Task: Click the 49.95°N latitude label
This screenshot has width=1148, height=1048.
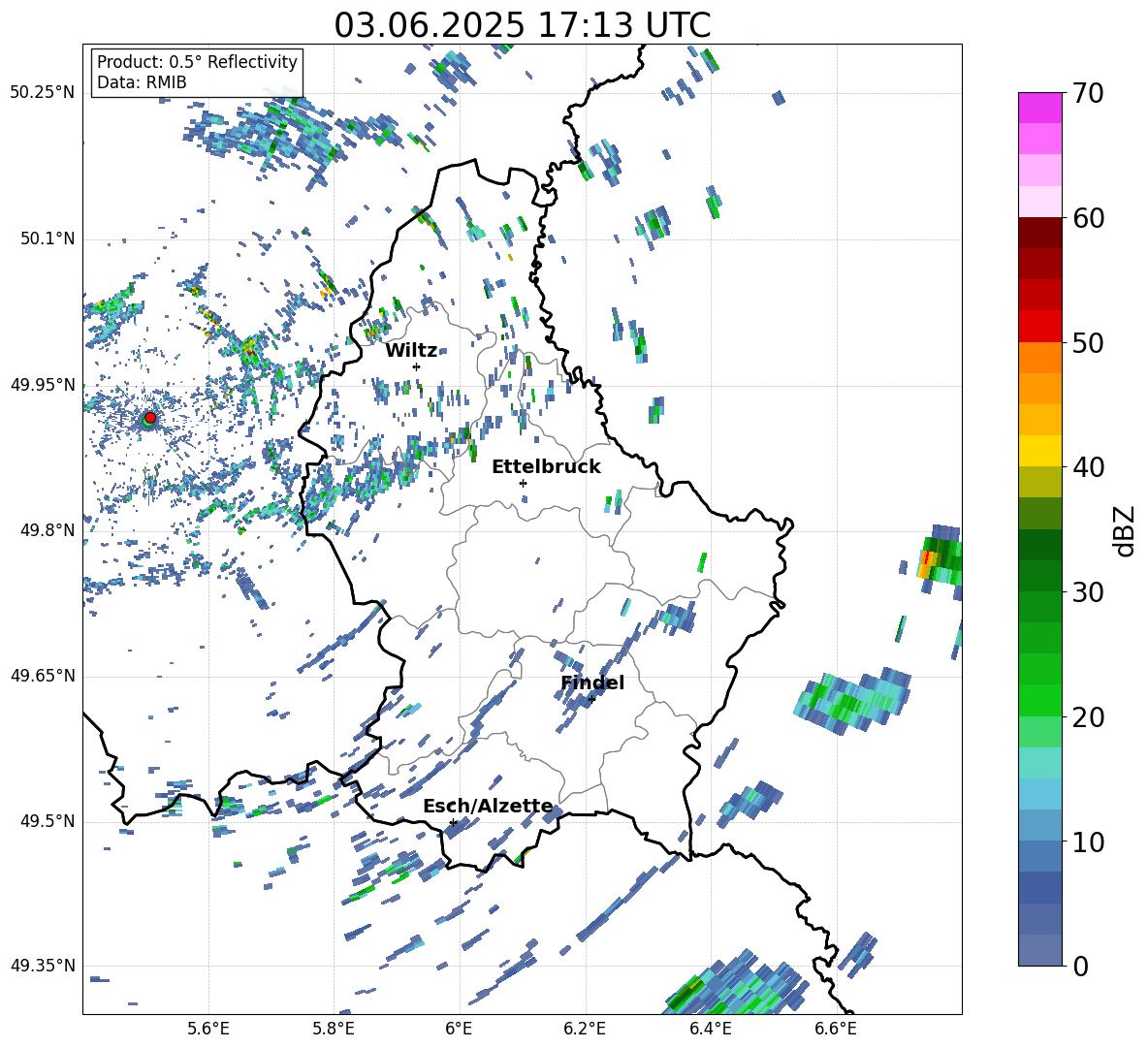Action: pyautogui.click(x=43, y=385)
